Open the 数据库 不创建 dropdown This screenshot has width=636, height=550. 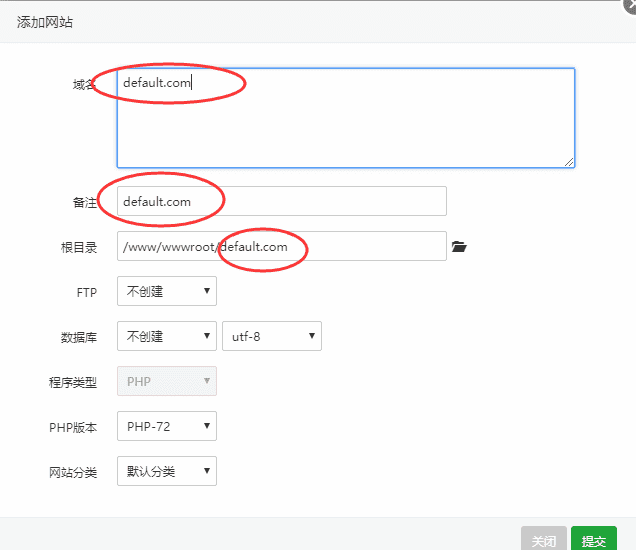[166, 336]
